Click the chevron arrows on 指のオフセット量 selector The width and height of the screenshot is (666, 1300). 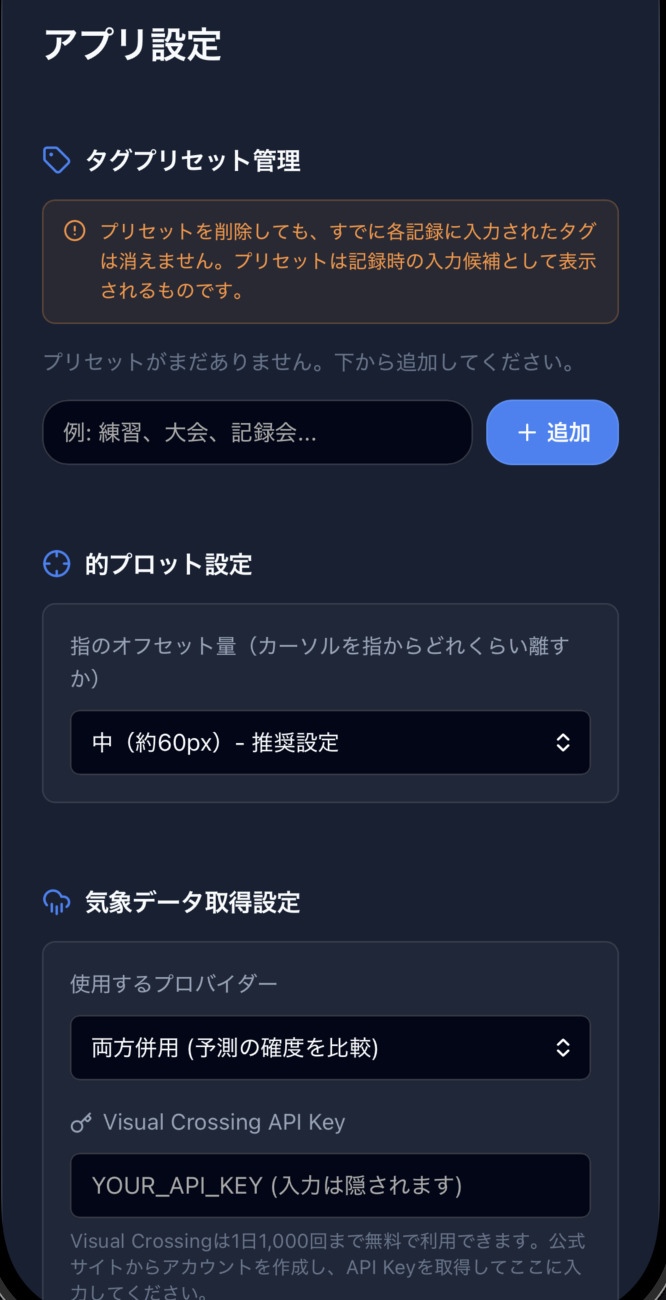tap(563, 742)
